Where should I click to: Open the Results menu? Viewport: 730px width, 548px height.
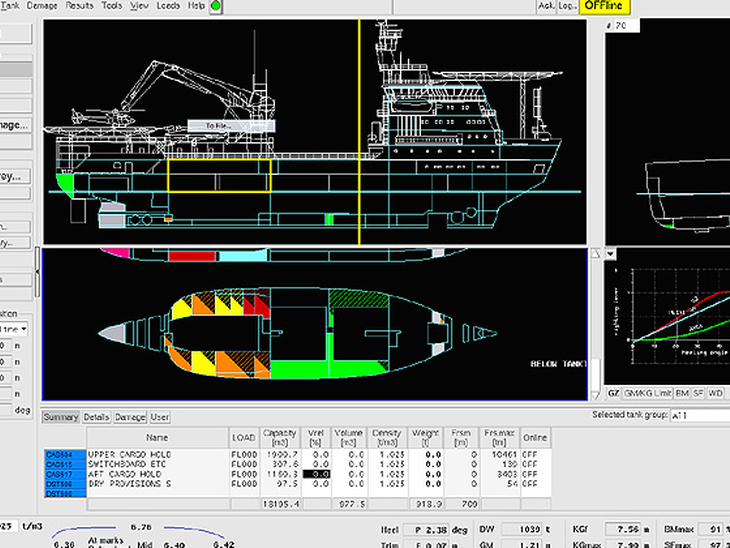pyautogui.click(x=79, y=6)
